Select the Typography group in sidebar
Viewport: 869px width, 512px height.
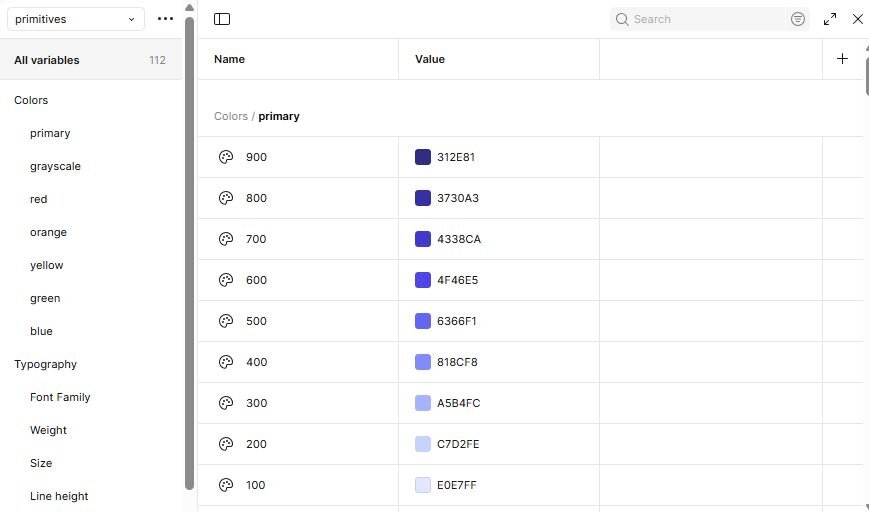pyautogui.click(x=45, y=364)
